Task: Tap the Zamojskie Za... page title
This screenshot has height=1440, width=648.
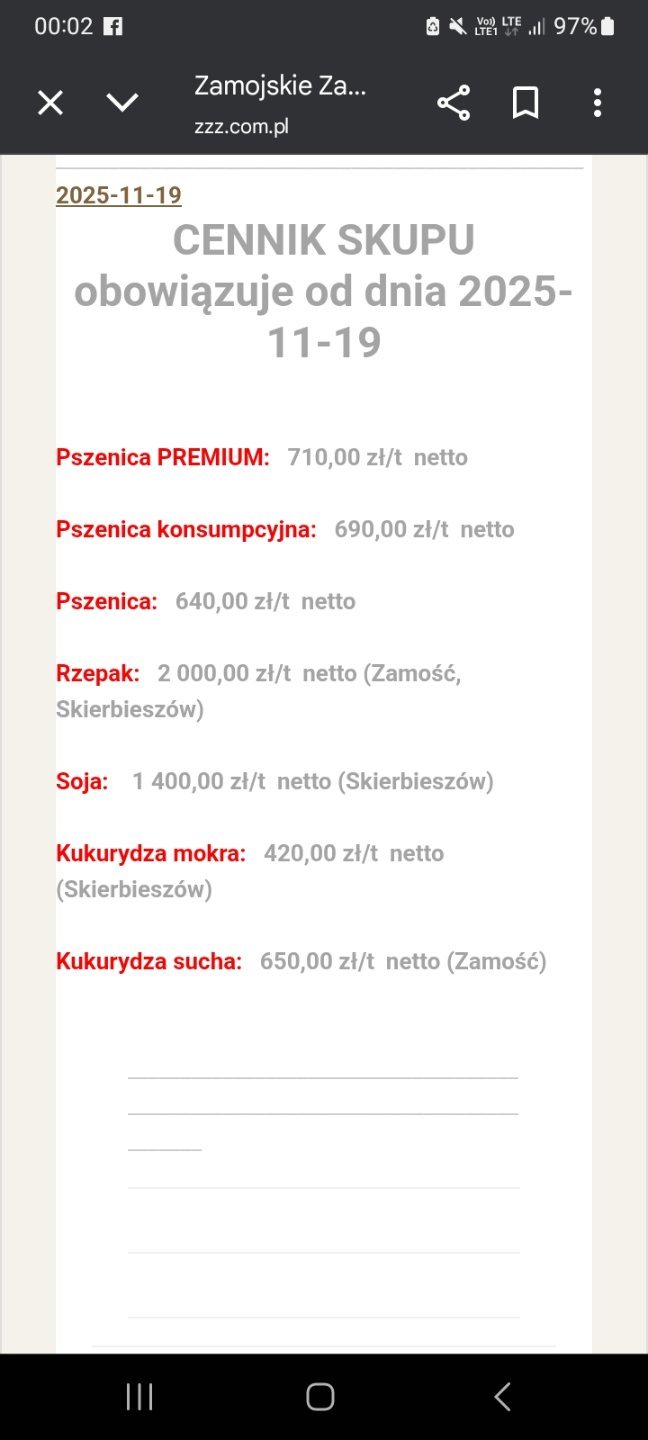Action: tap(280, 86)
